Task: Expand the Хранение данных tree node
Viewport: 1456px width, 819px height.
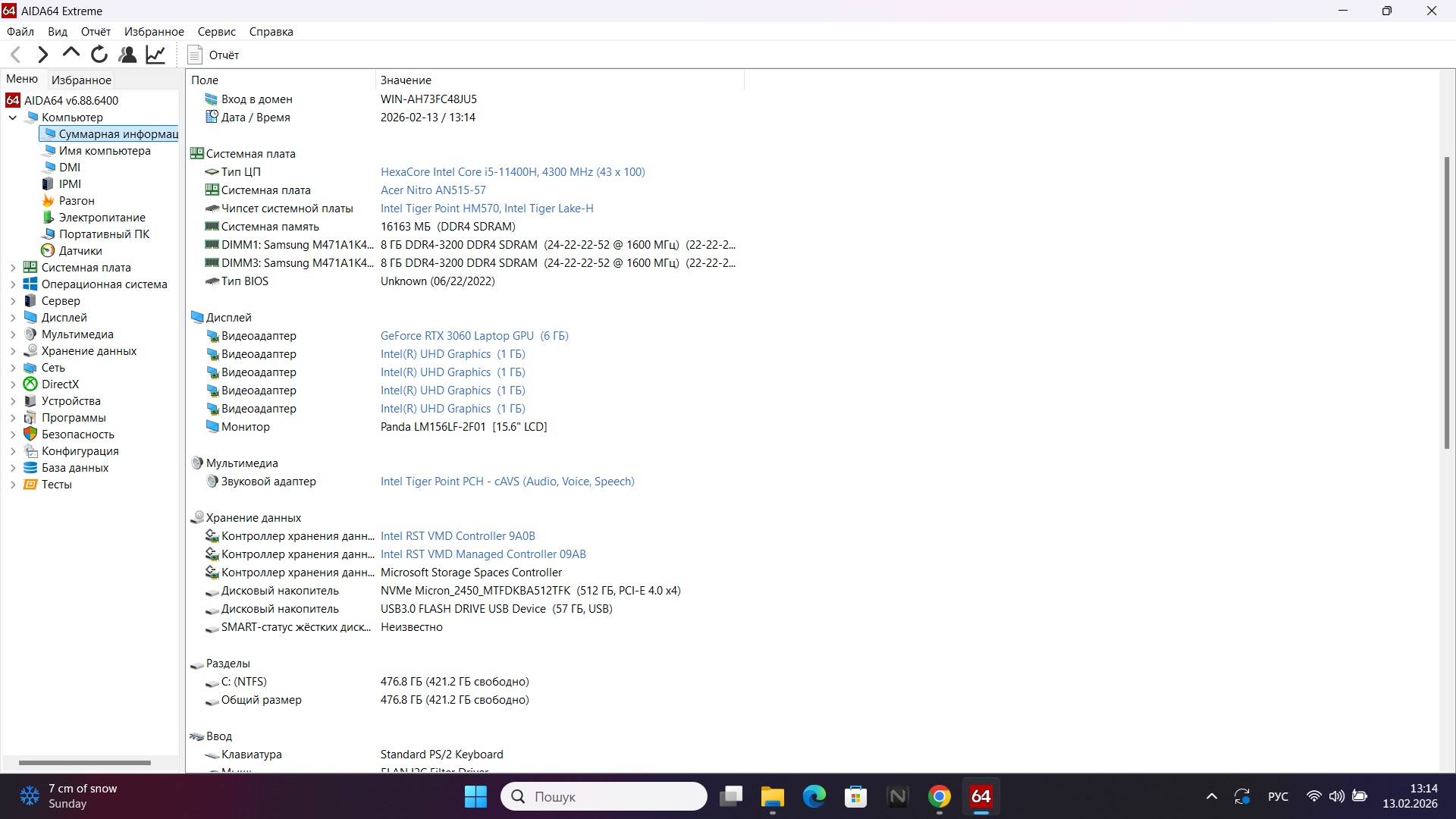Action: (12, 350)
